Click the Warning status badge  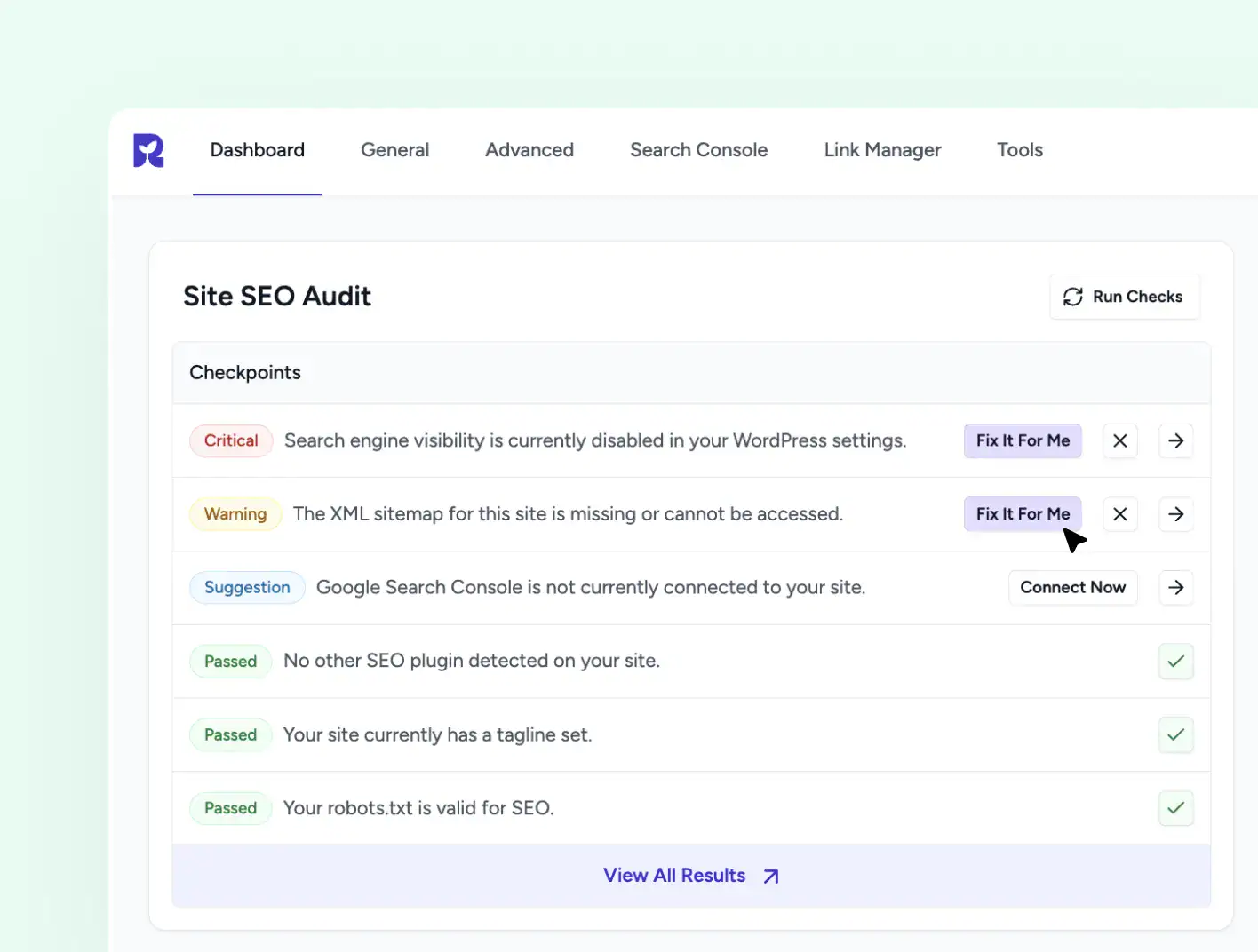235,514
